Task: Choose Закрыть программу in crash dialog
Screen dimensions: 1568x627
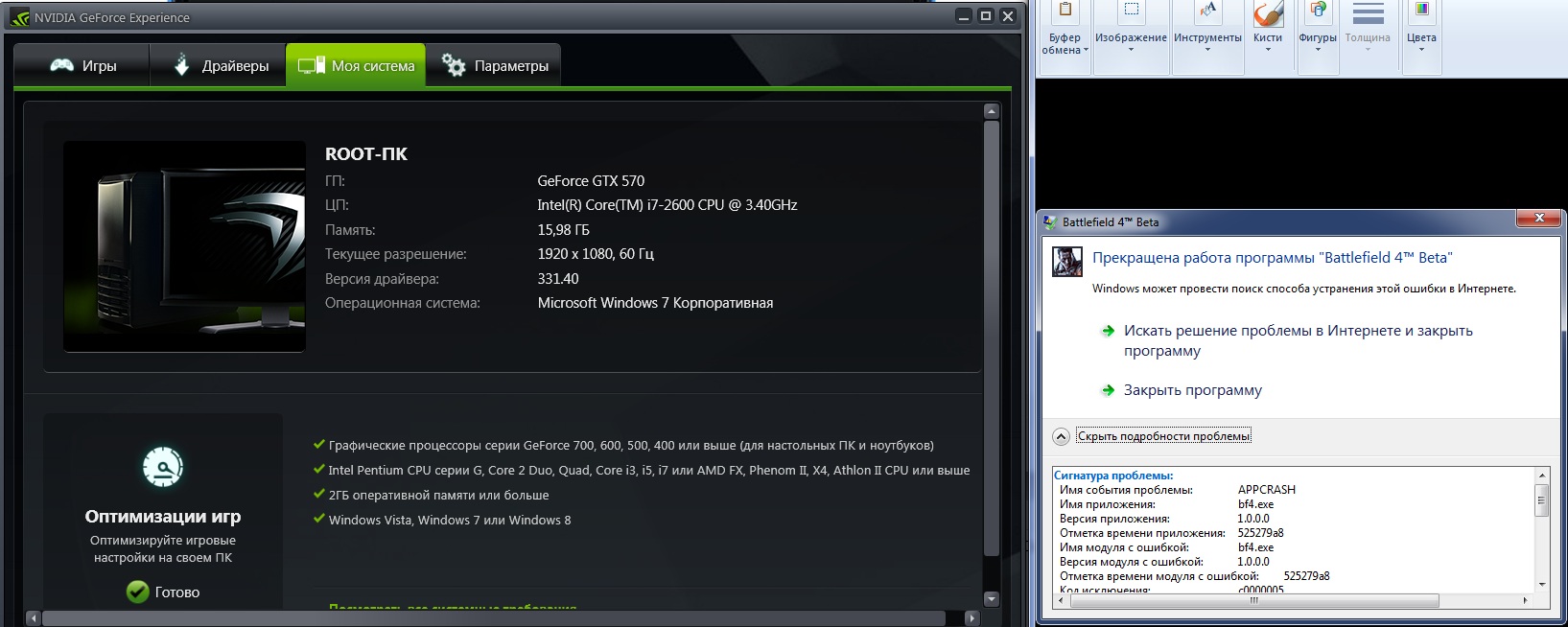Action: click(1192, 390)
